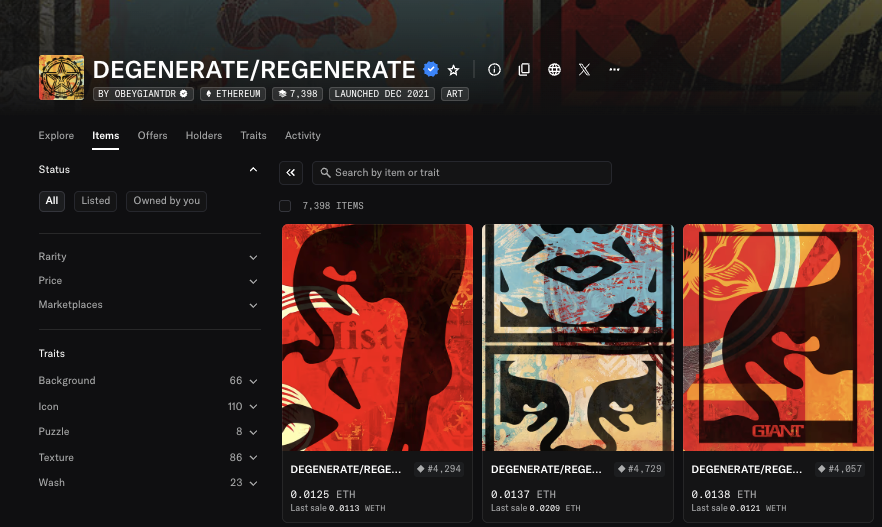This screenshot has height=527, width=882.
Task: Open NFT #4,294 artwork thumbnail
Action: pyautogui.click(x=377, y=337)
